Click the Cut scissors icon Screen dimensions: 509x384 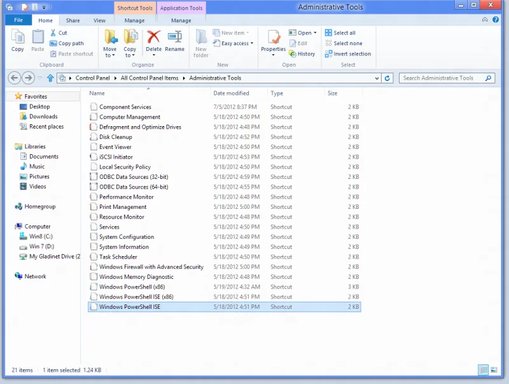[53, 33]
